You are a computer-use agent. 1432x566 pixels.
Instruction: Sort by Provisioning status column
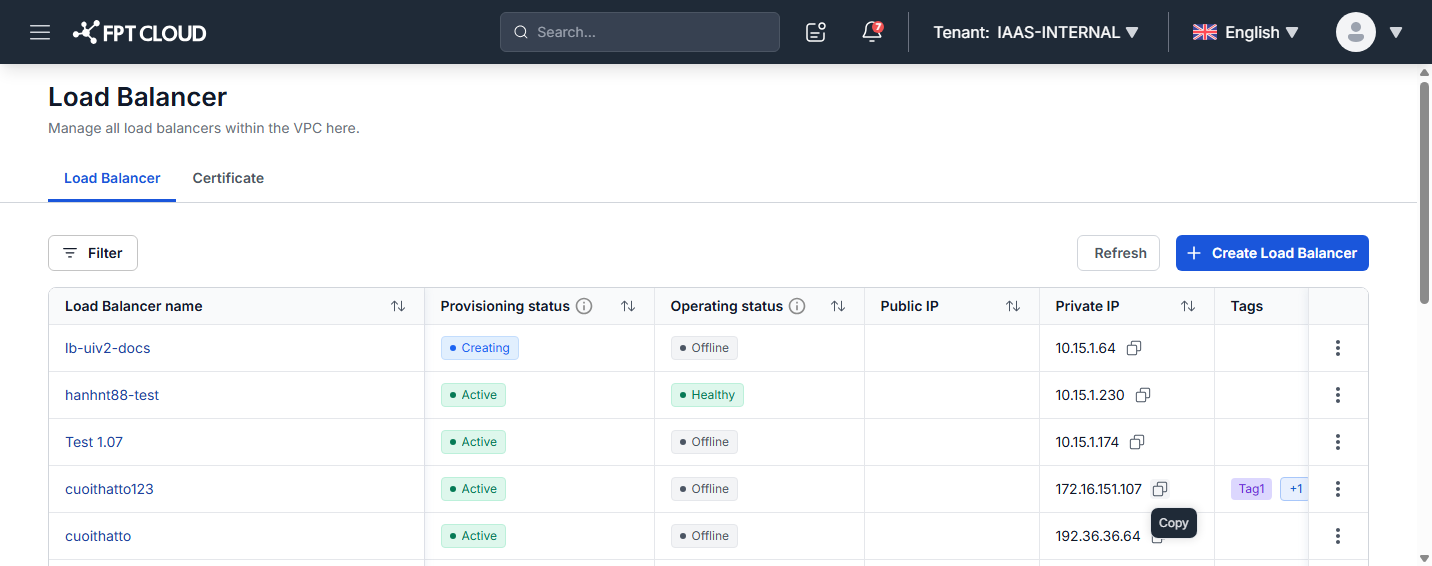point(628,306)
